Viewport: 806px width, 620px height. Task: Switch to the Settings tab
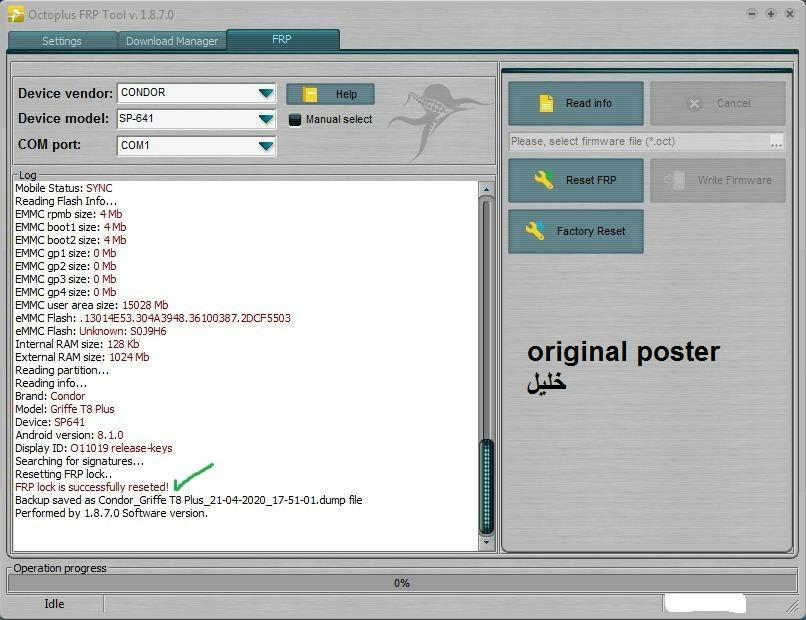click(x=62, y=41)
